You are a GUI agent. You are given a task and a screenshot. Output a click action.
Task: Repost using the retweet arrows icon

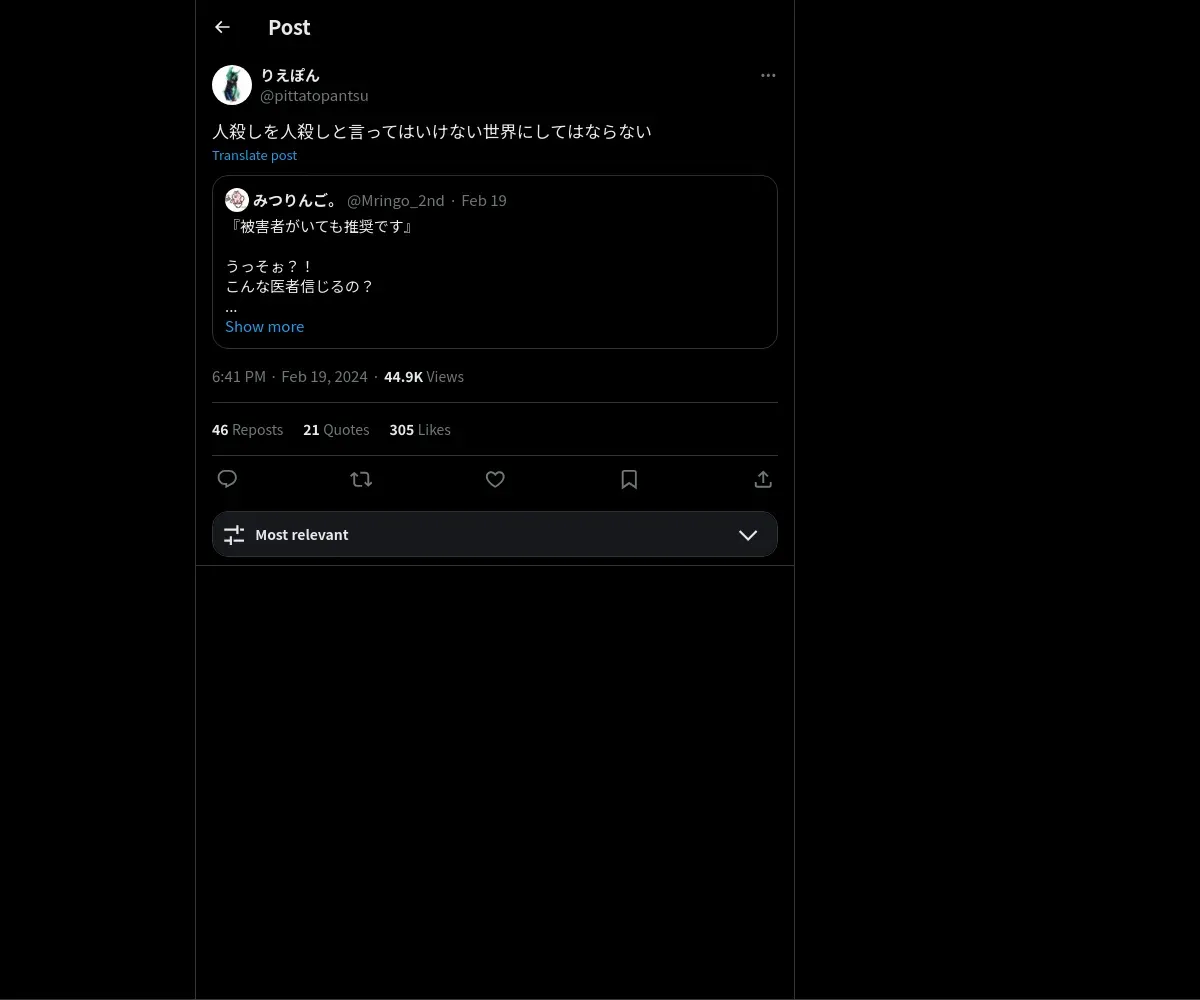[x=361, y=479]
